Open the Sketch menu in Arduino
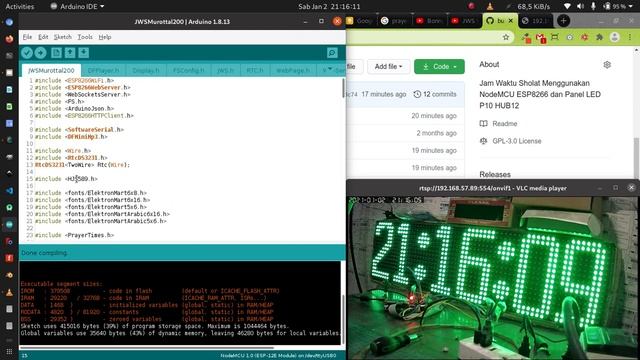Image resolution: width=640 pixels, height=360 pixels. [62, 37]
